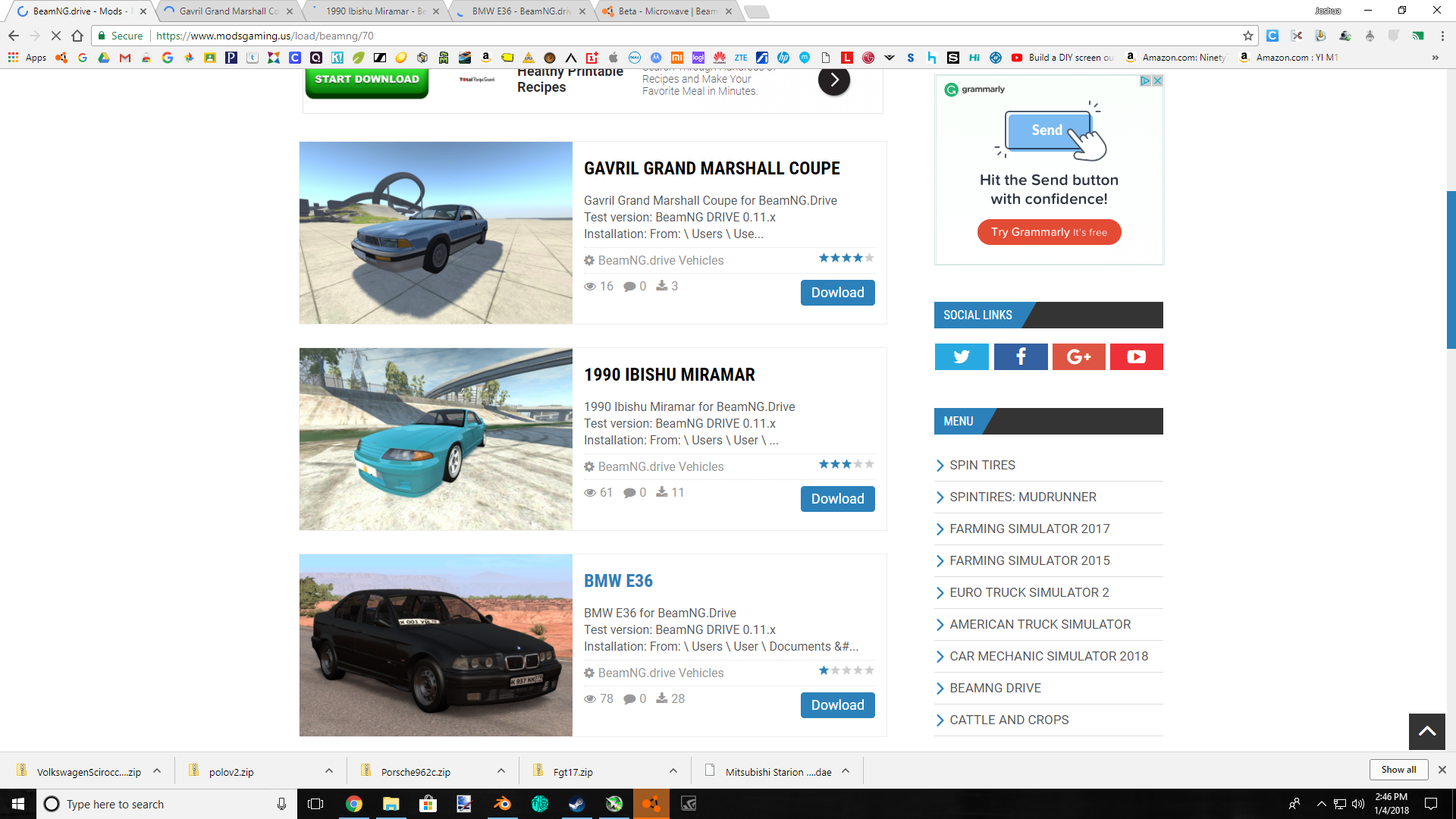The width and height of the screenshot is (1456, 819).
Task: Open the Microsoft Store taskbar icon
Action: (x=428, y=804)
